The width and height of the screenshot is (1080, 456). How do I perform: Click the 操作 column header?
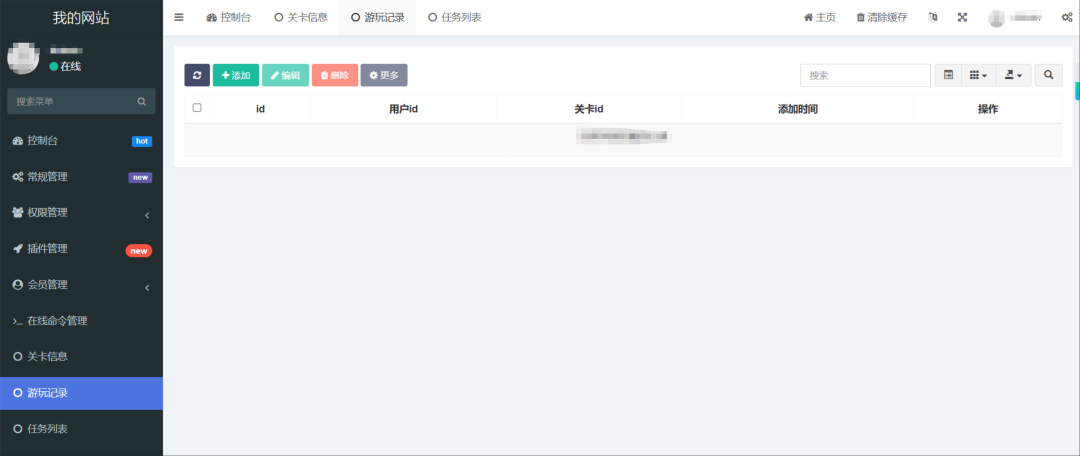click(x=988, y=109)
